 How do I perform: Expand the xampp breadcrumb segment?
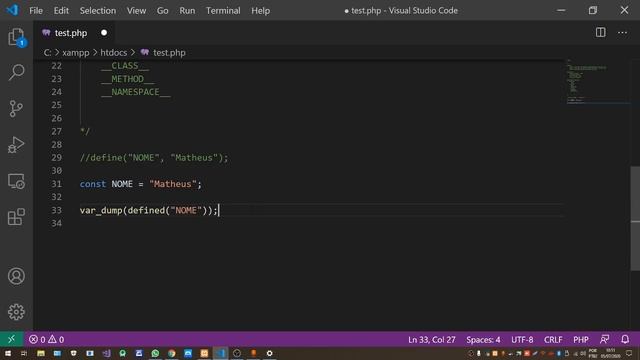(x=76, y=53)
